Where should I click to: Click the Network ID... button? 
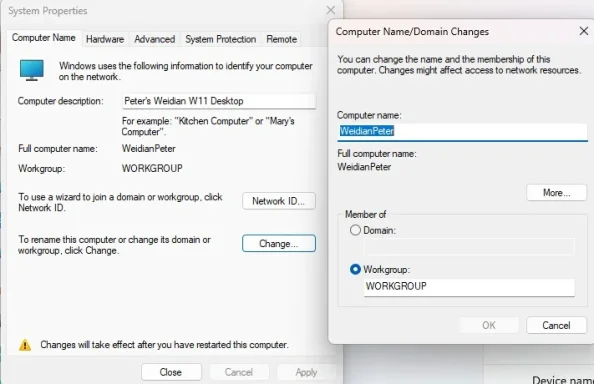point(279,201)
